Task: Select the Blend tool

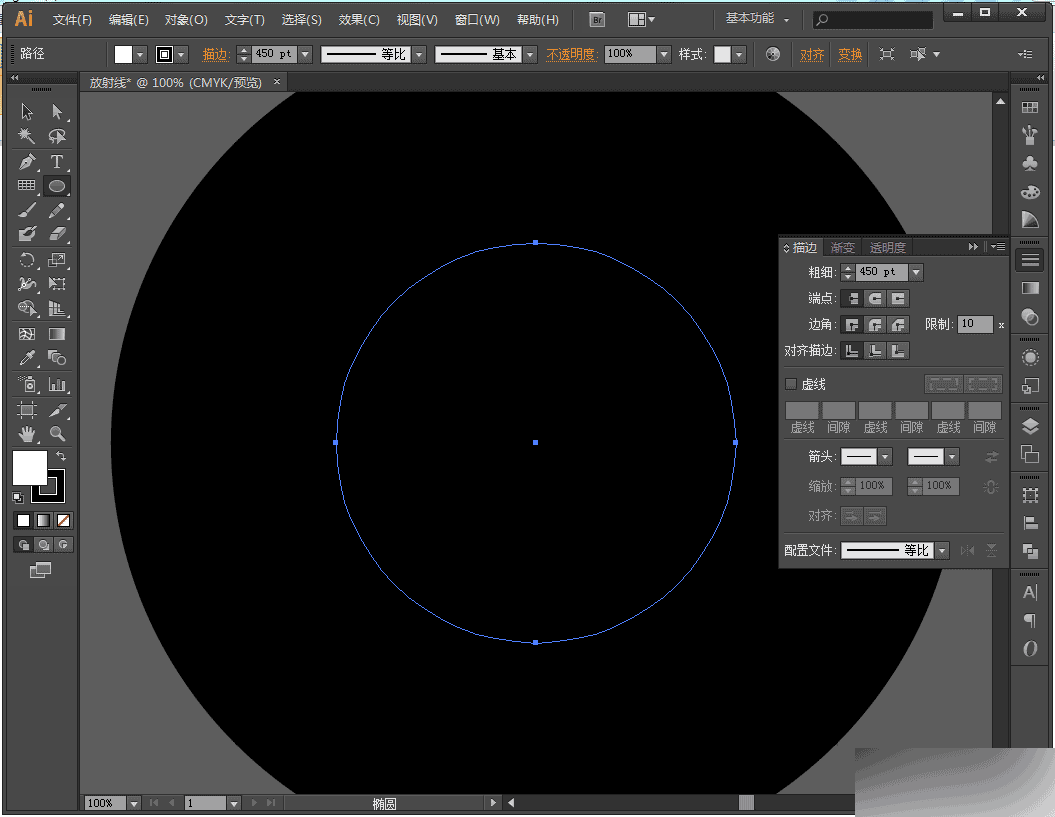Action: [57, 358]
